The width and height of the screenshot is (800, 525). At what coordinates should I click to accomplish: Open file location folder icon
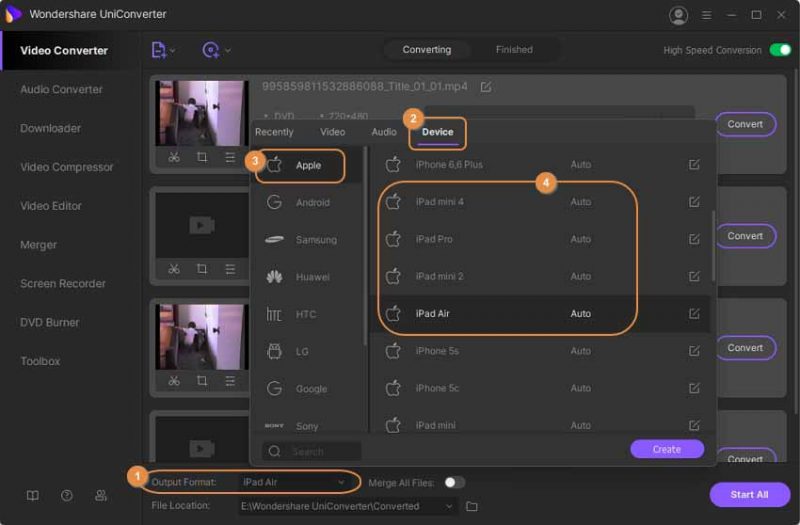pyautogui.click(x=472, y=506)
